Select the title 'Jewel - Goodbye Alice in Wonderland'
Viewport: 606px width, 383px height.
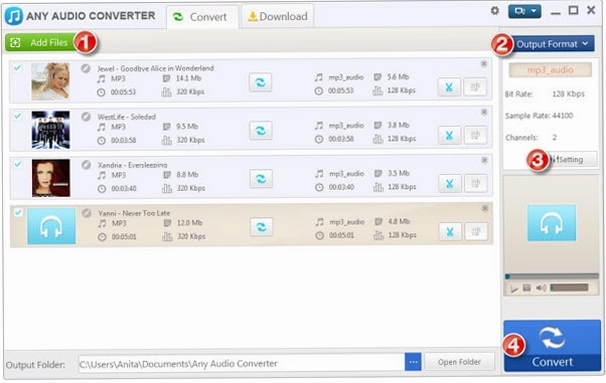155,68
